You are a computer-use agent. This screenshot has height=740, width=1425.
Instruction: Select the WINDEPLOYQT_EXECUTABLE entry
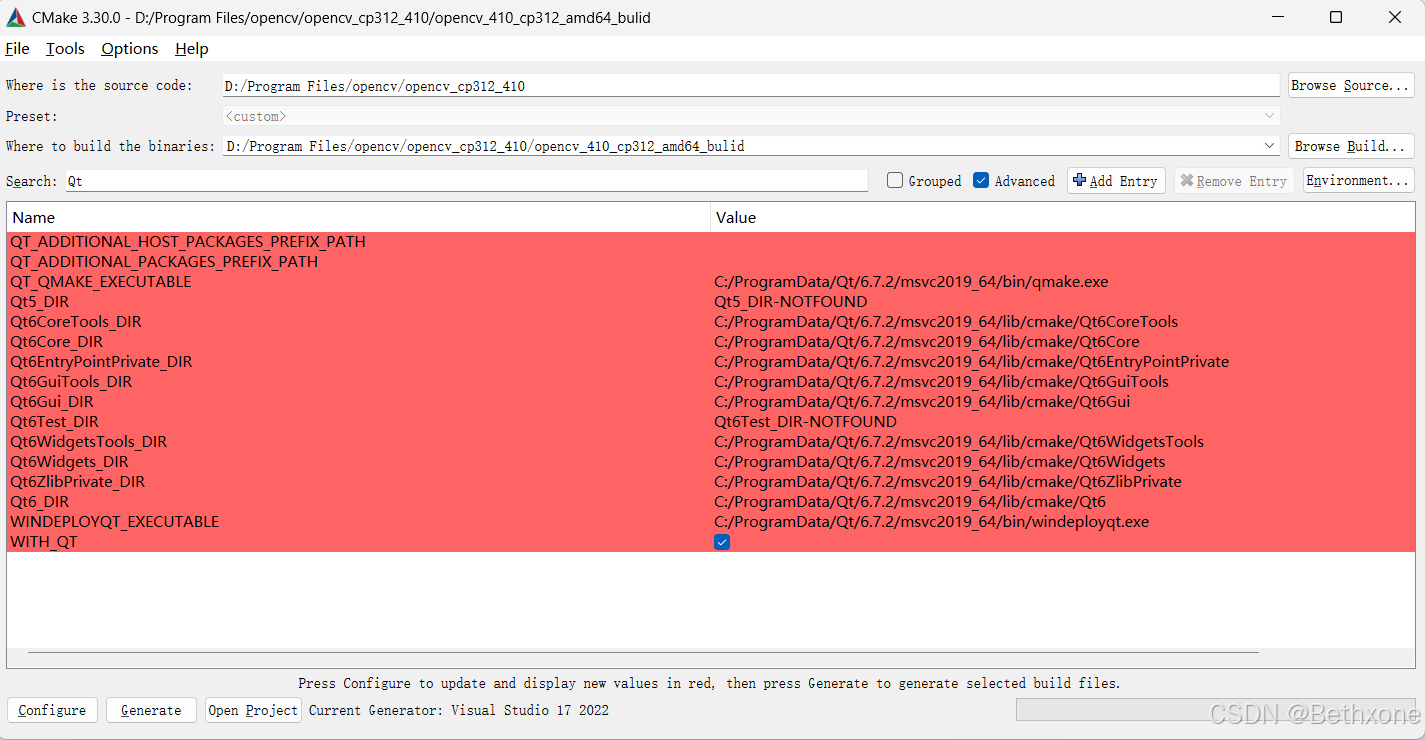(114, 522)
